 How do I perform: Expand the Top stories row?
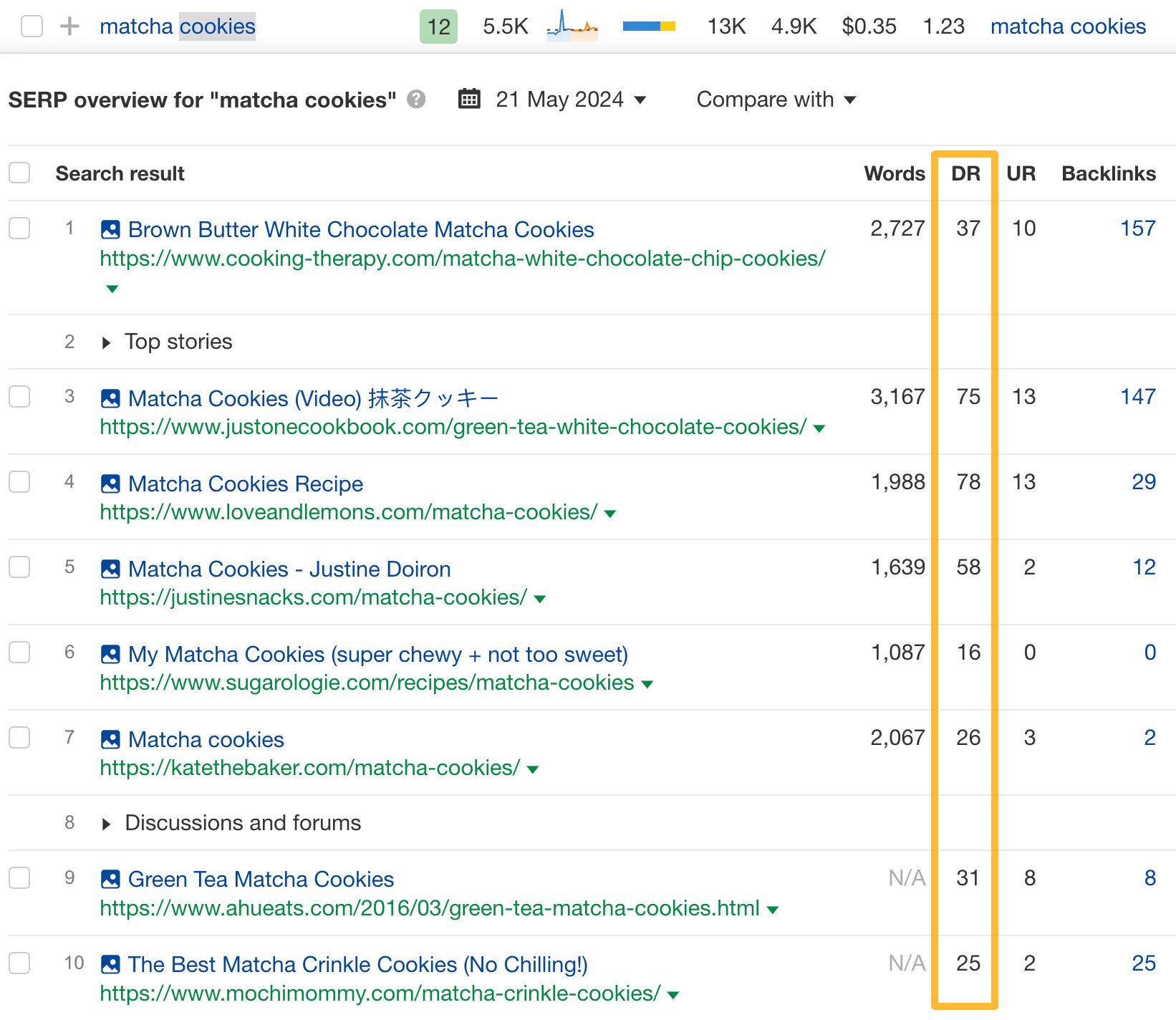click(106, 342)
